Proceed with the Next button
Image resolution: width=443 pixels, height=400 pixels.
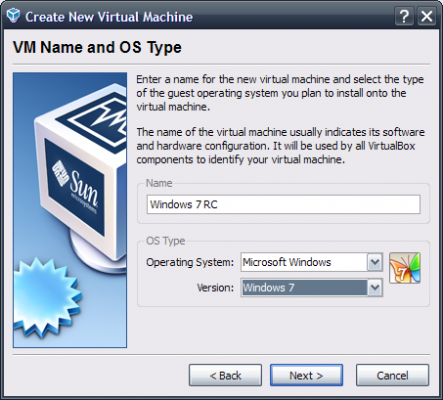306,375
